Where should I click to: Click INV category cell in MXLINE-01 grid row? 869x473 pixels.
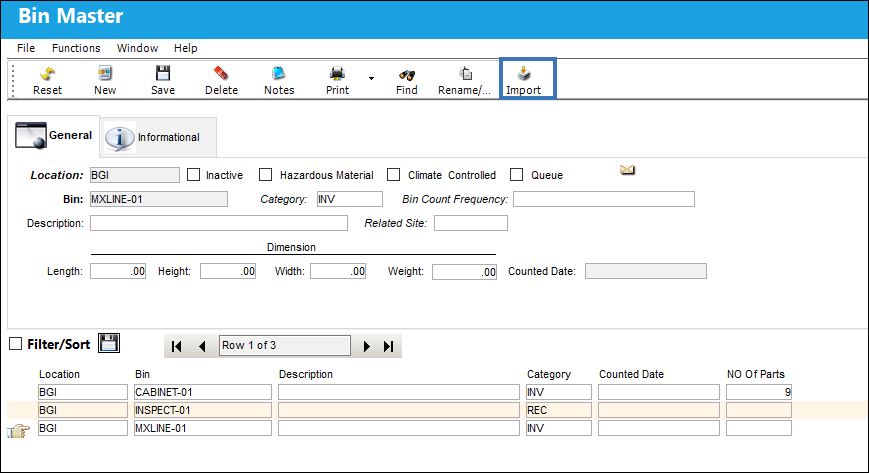pyautogui.click(x=559, y=428)
